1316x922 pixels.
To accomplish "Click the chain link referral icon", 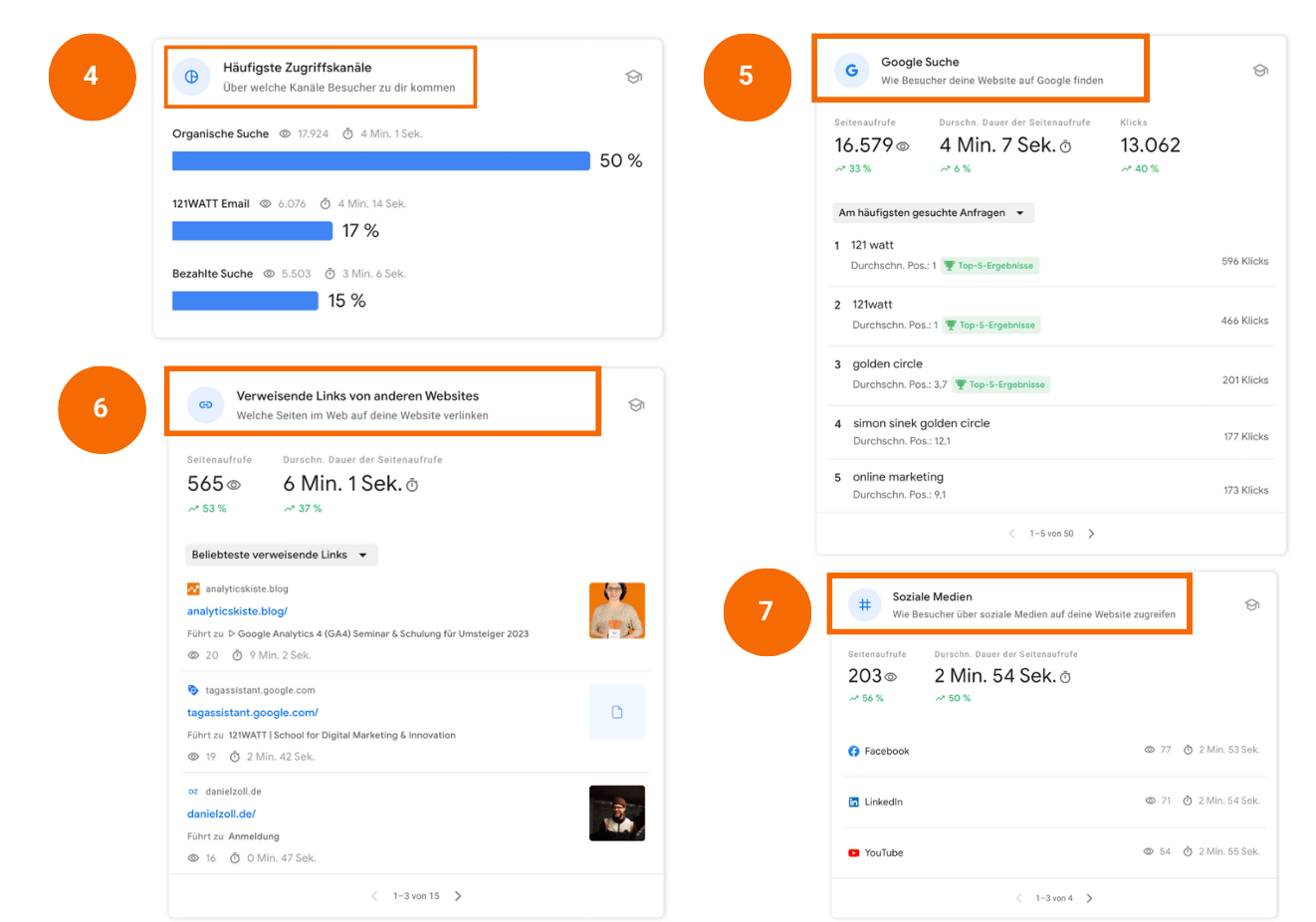I will tap(205, 404).
